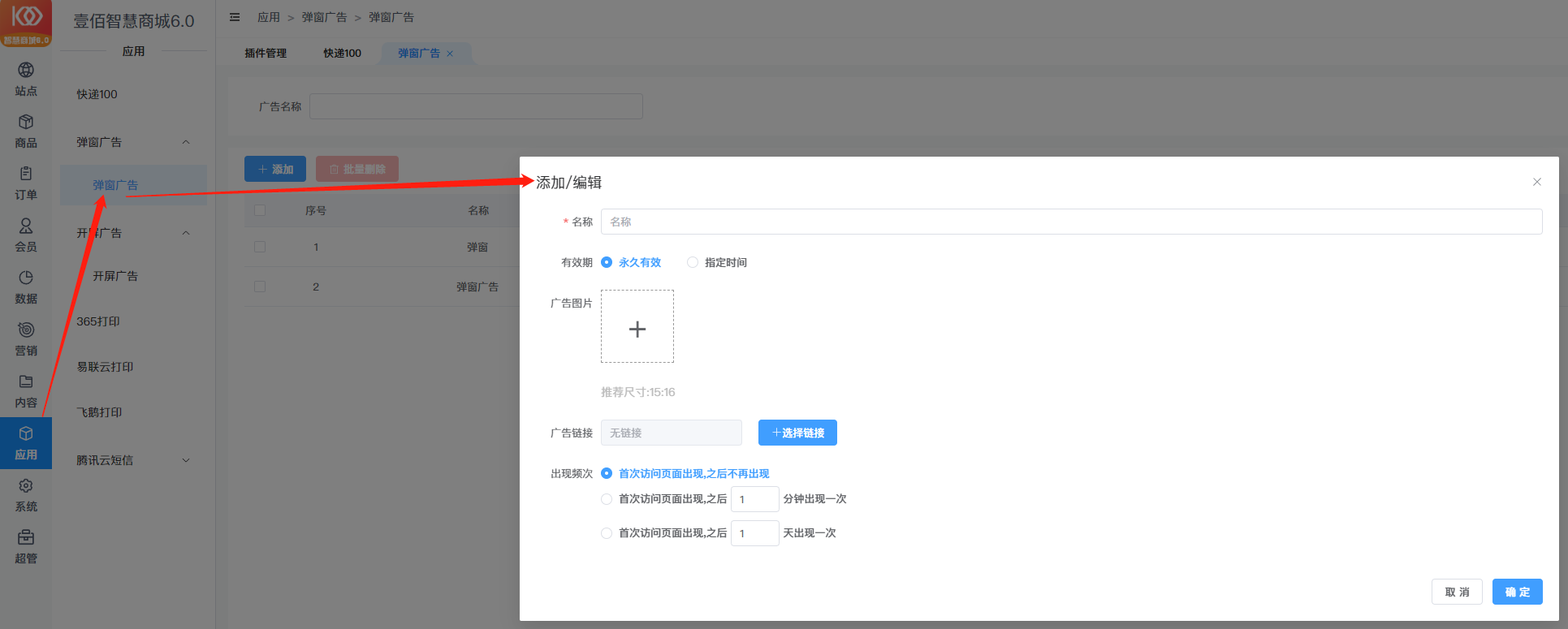Open the 订单 section in sidebar
The width and height of the screenshot is (1568, 629).
(26, 183)
